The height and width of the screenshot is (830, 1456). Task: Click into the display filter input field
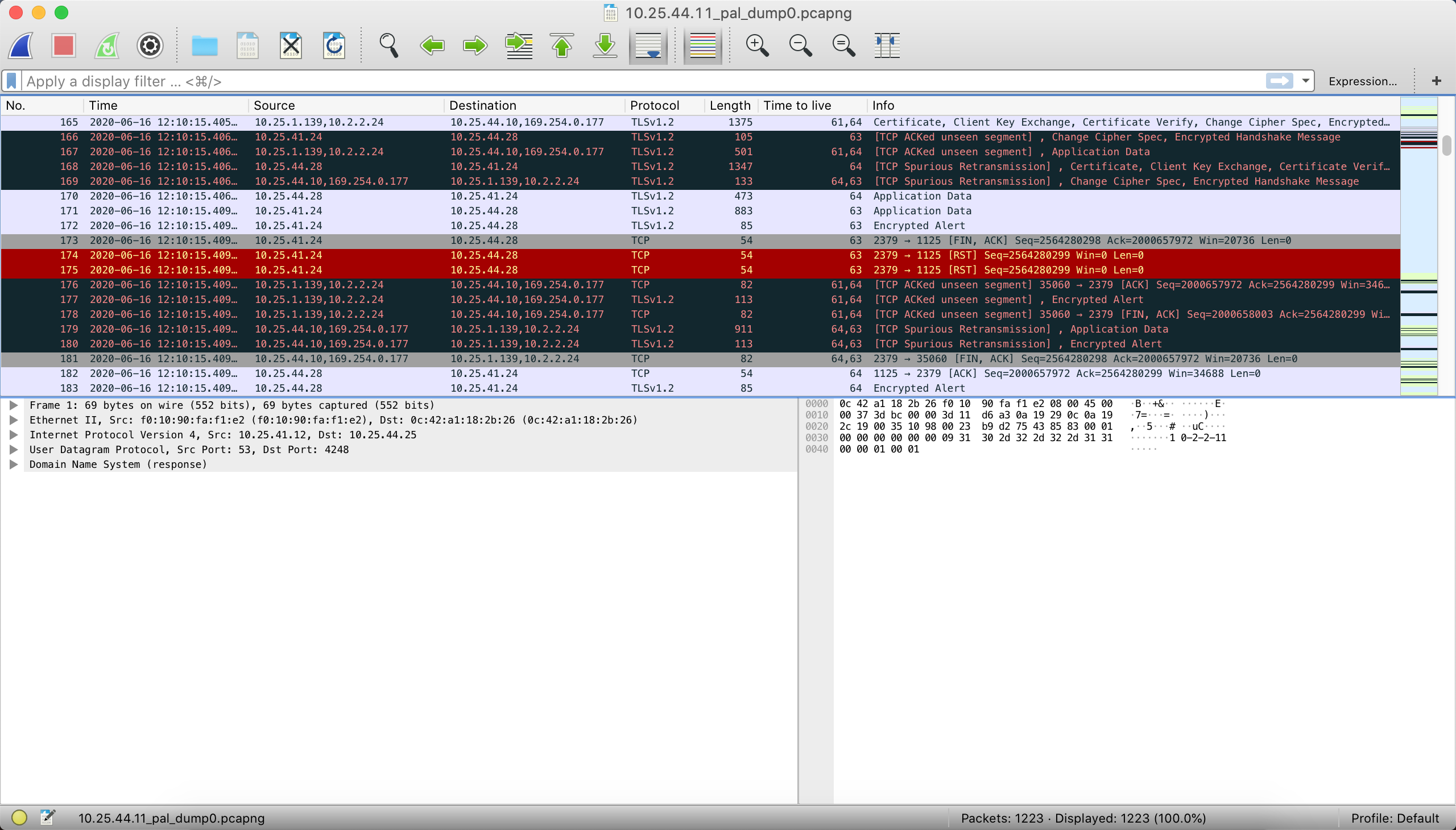click(x=627, y=81)
